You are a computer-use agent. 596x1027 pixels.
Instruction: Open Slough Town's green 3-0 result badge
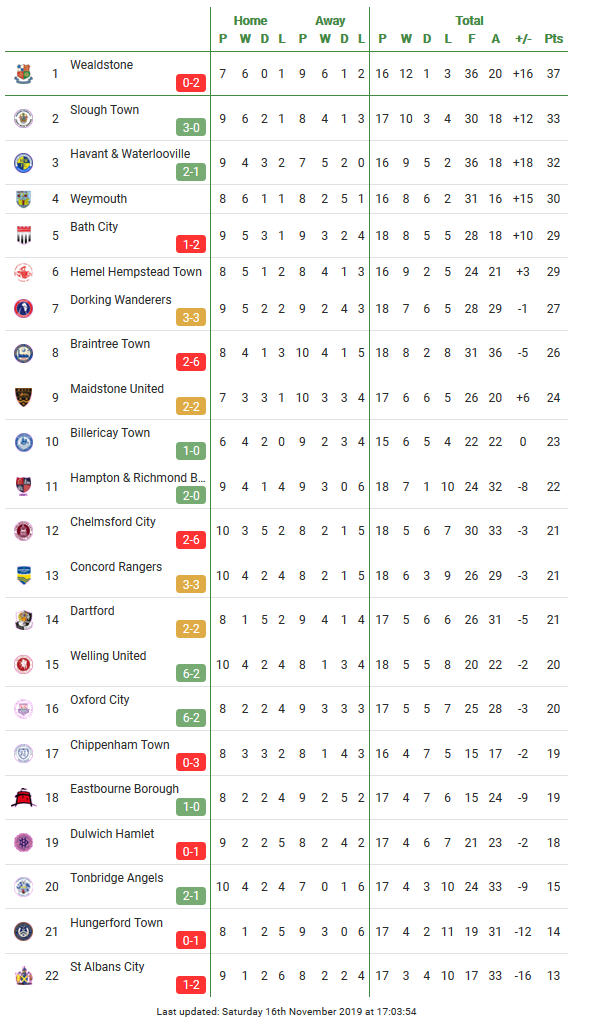pos(191,128)
